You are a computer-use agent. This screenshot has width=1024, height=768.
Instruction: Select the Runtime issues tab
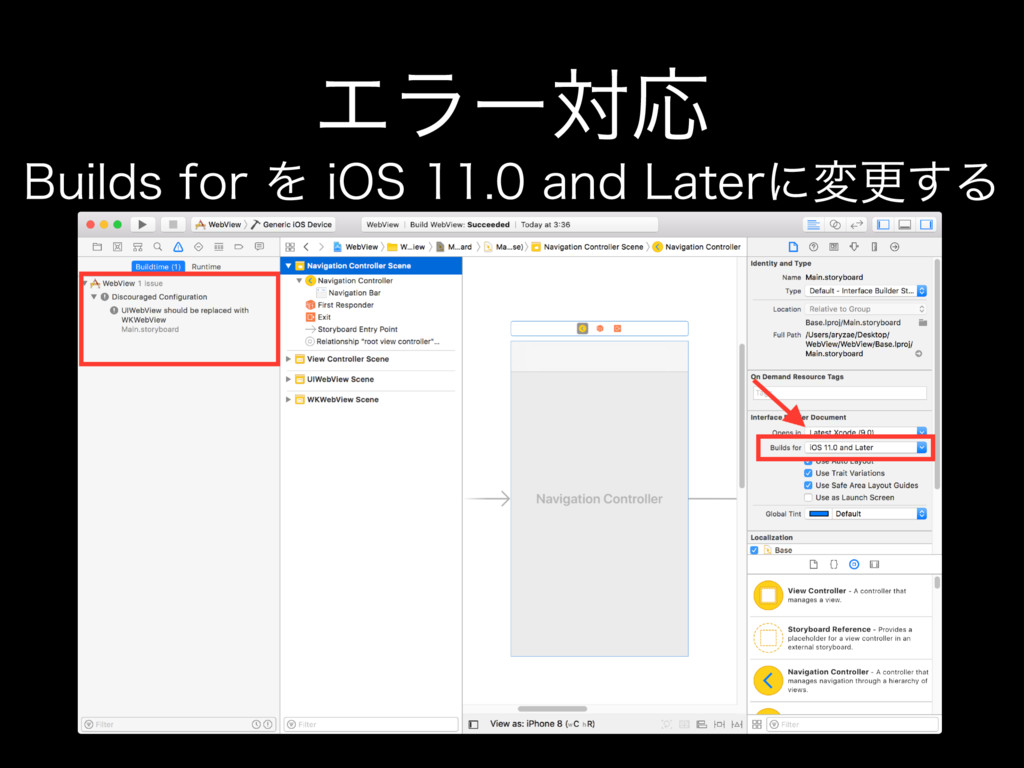point(206,266)
